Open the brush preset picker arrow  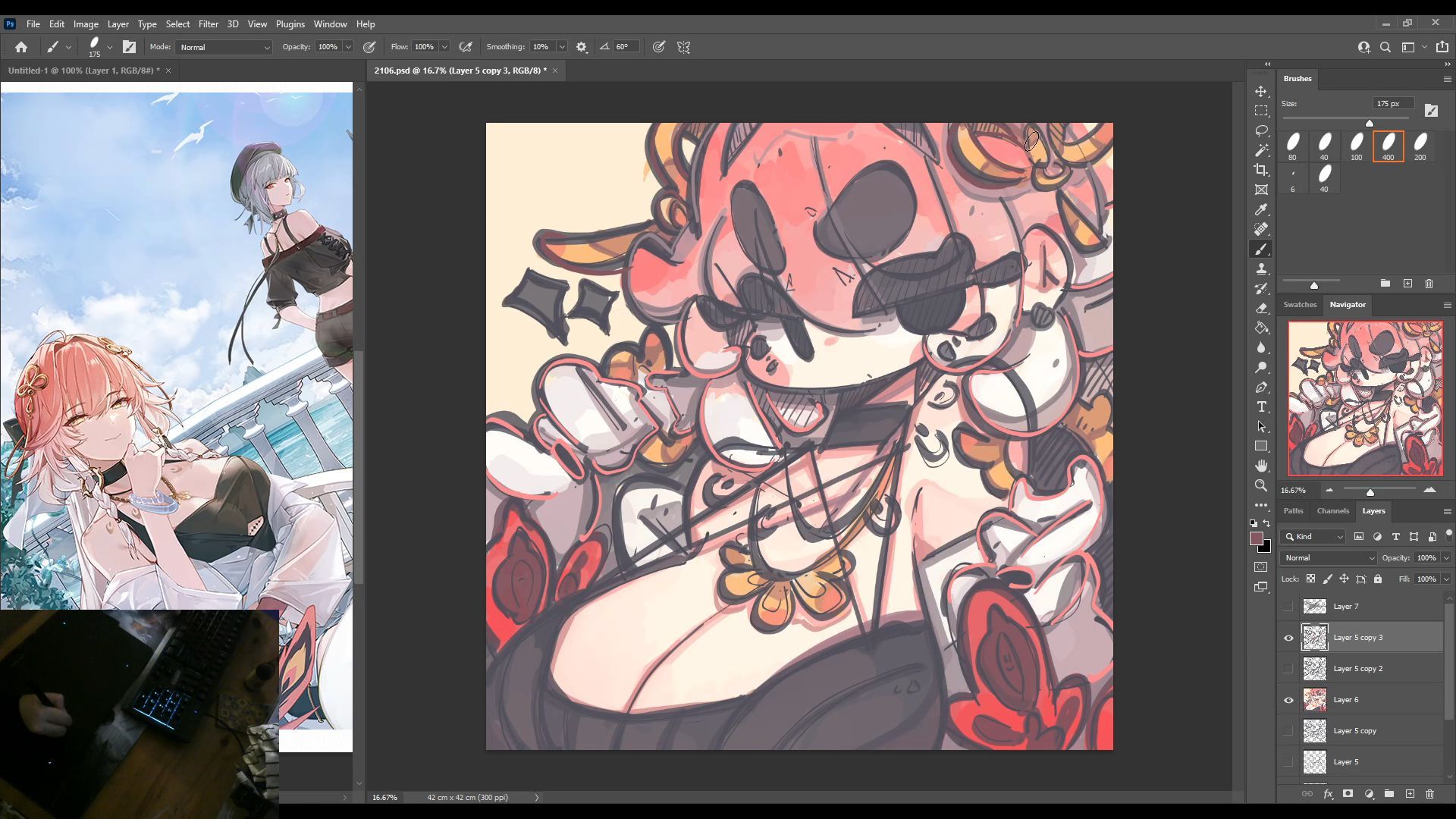coord(110,47)
